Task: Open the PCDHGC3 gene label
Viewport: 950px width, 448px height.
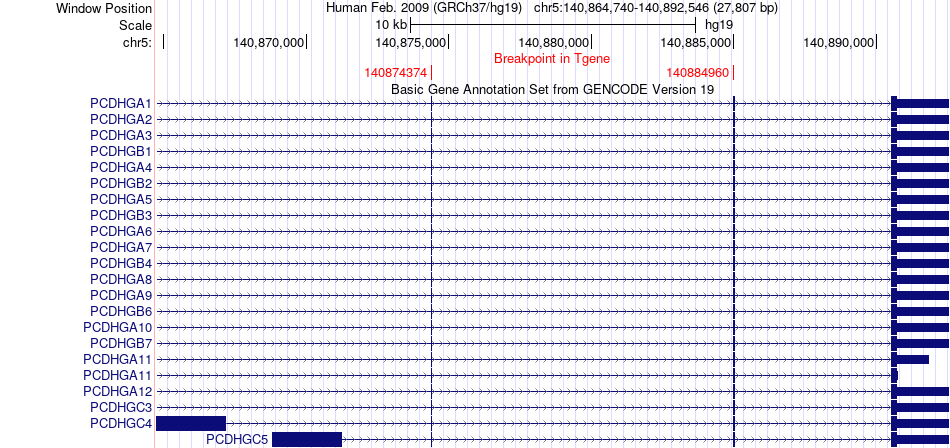Action: pos(120,407)
